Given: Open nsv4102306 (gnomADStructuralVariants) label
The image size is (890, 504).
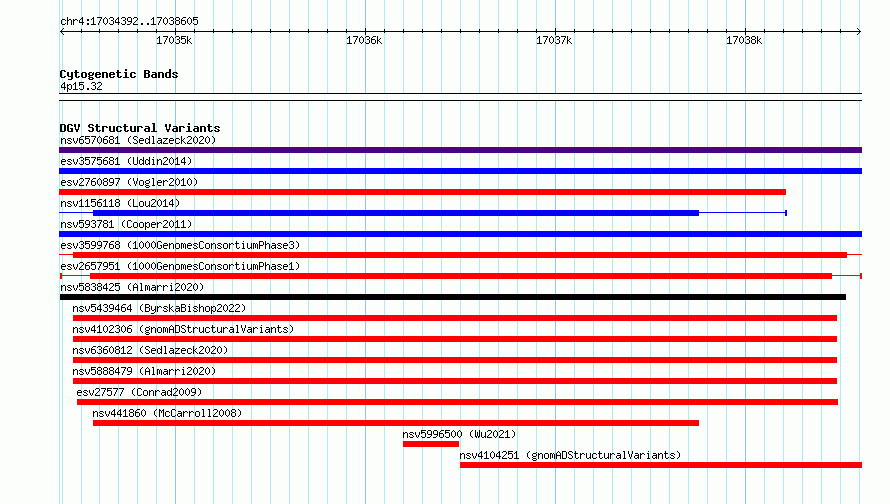Looking at the screenshot, I should 183,329.
